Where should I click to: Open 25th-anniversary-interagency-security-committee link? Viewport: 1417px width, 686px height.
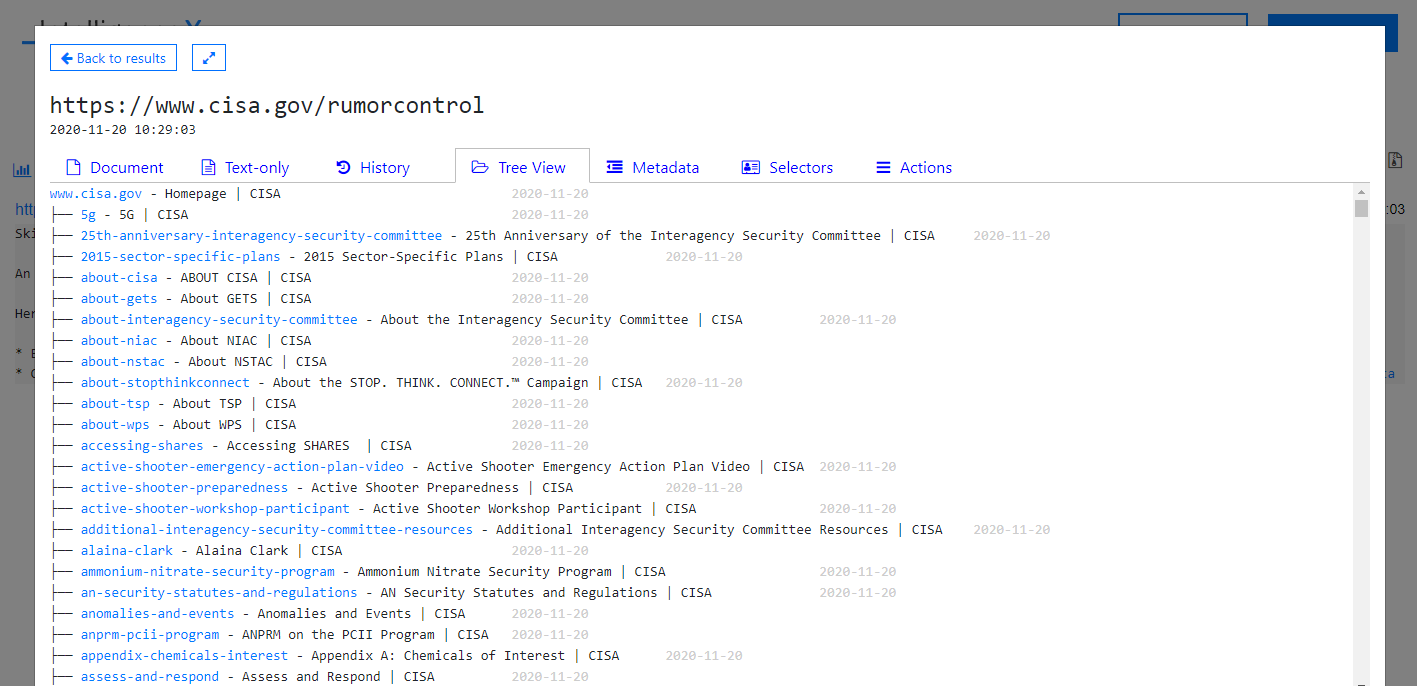(261, 236)
